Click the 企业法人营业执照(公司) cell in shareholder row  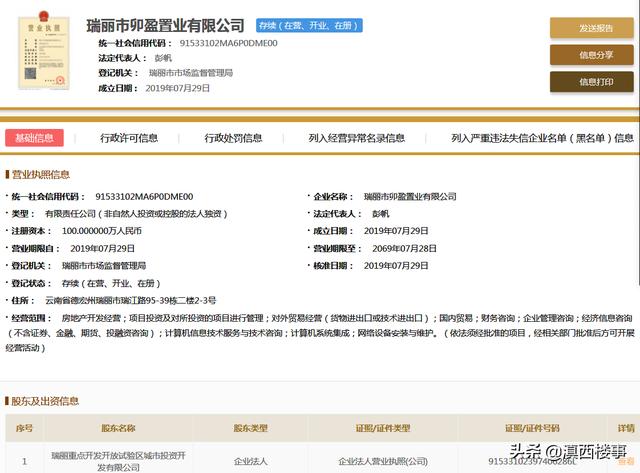point(383,461)
